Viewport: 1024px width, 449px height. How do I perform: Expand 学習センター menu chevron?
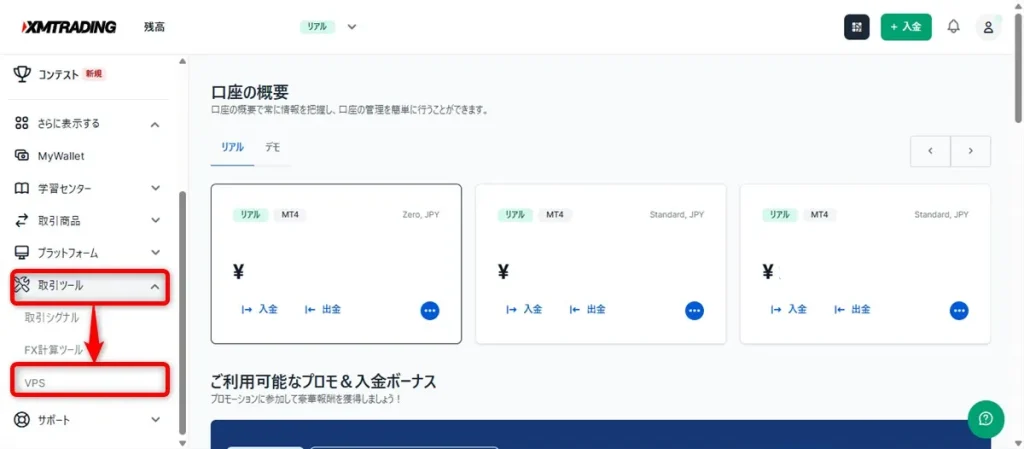(x=155, y=188)
